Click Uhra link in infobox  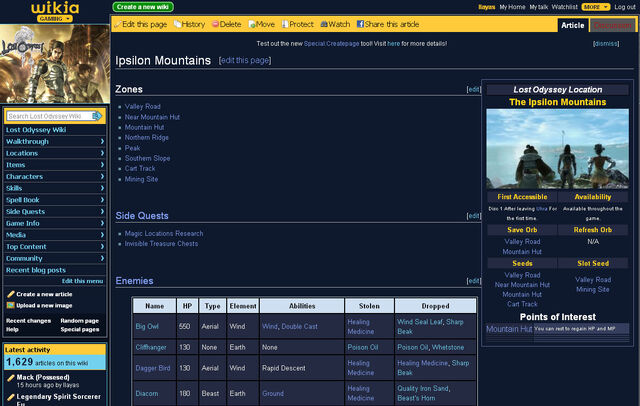click(x=542, y=209)
